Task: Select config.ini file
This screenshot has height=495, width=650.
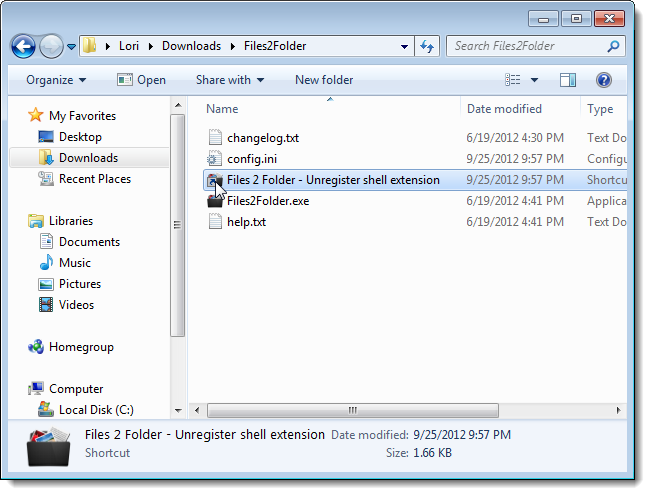Action: (252, 159)
